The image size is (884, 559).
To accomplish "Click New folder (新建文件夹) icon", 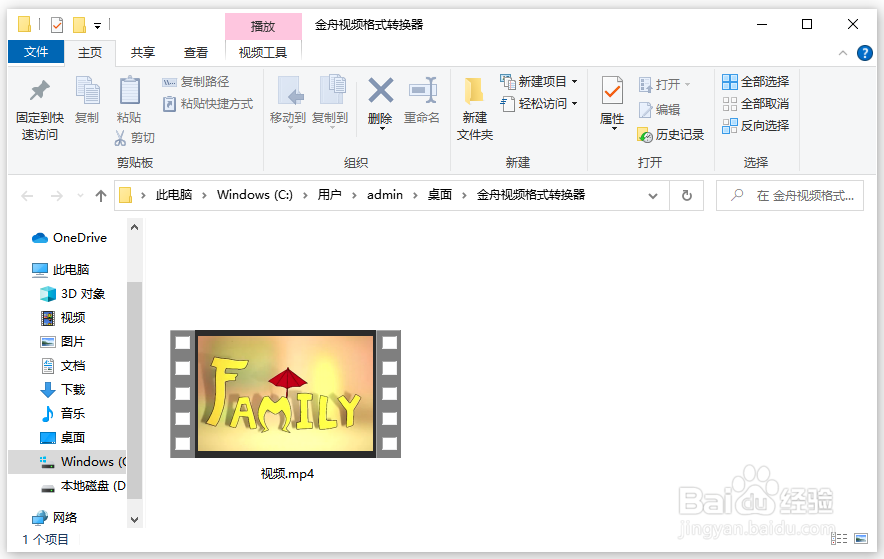I will pos(474,91).
